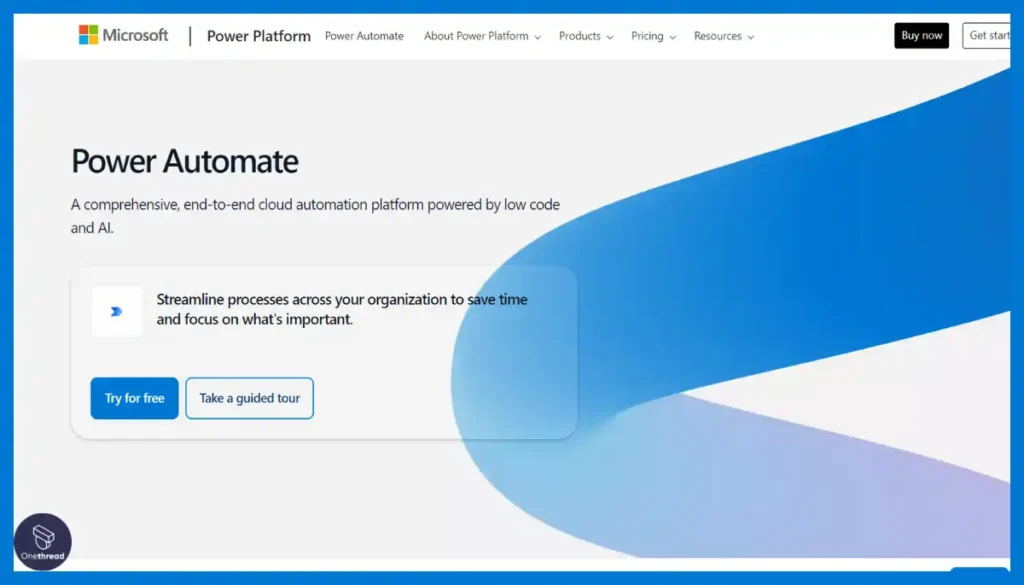
Task: Select the Power Automate nav item
Action: [x=364, y=36]
